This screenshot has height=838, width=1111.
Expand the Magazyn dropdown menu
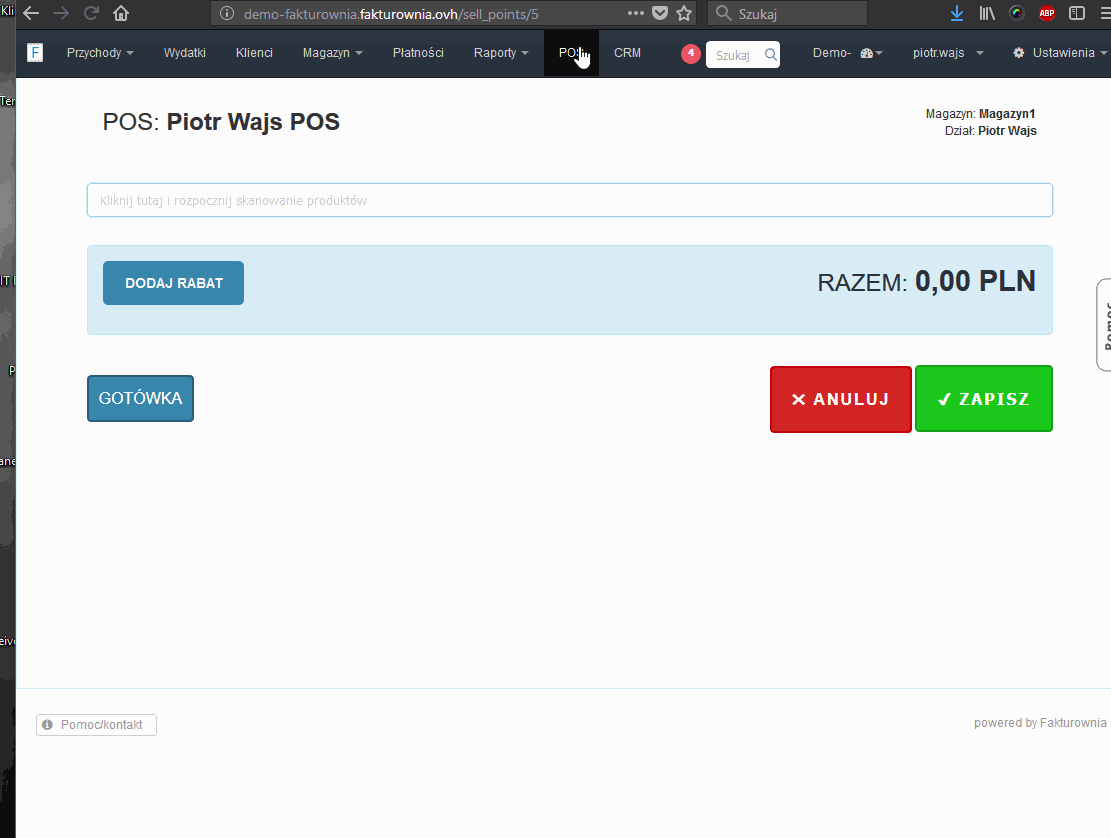tap(332, 53)
